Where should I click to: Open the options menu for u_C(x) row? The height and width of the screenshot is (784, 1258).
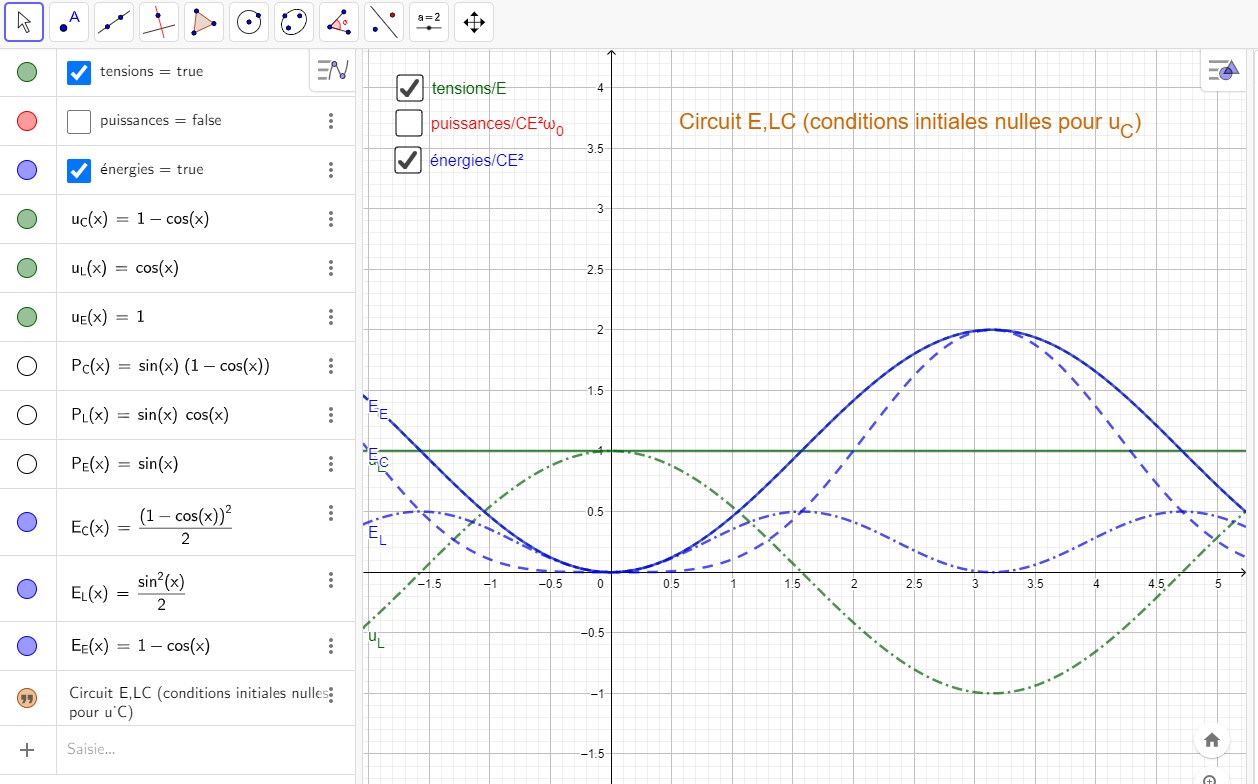pyautogui.click(x=331, y=219)
